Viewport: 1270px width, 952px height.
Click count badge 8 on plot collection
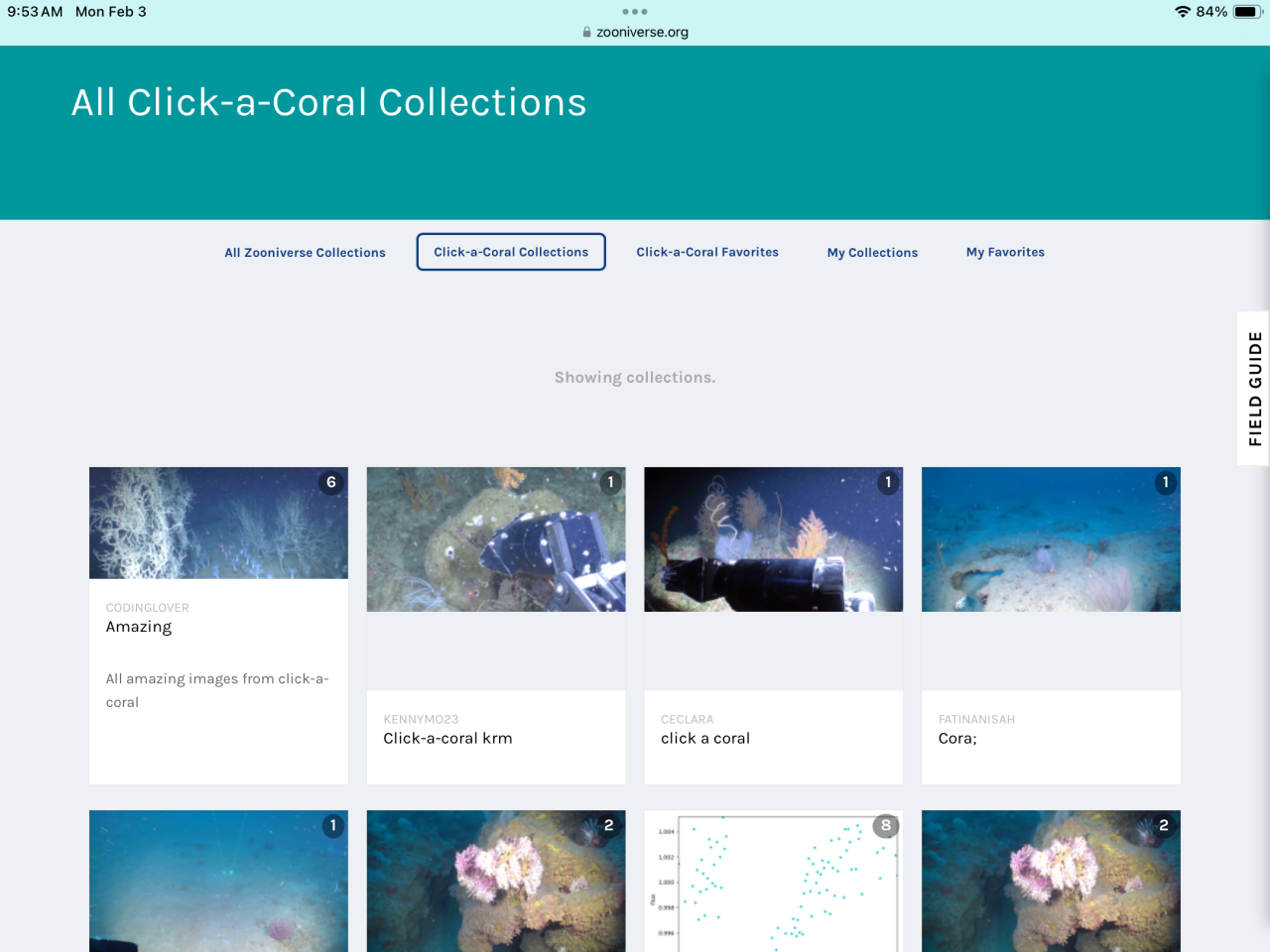(x=886, y=825)
